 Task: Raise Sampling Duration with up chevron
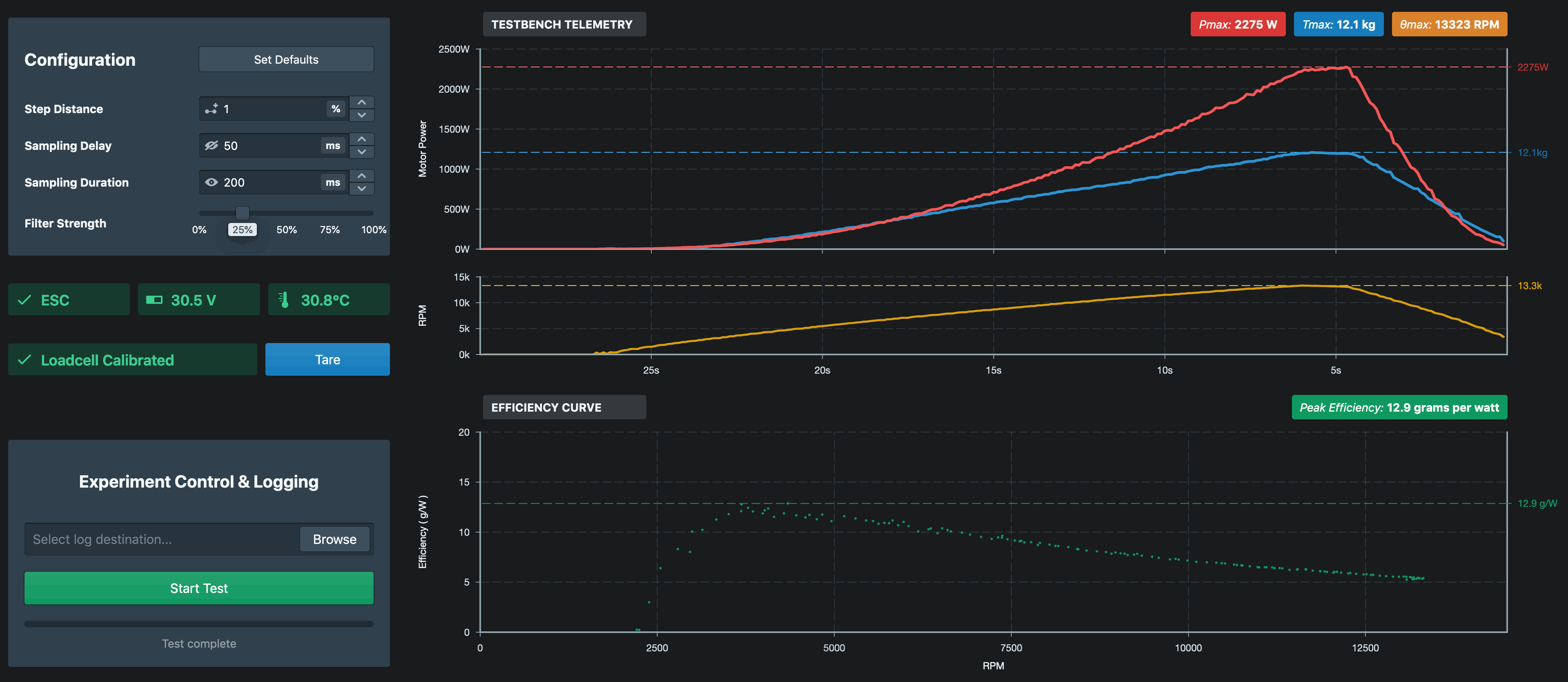pos(361,175)
